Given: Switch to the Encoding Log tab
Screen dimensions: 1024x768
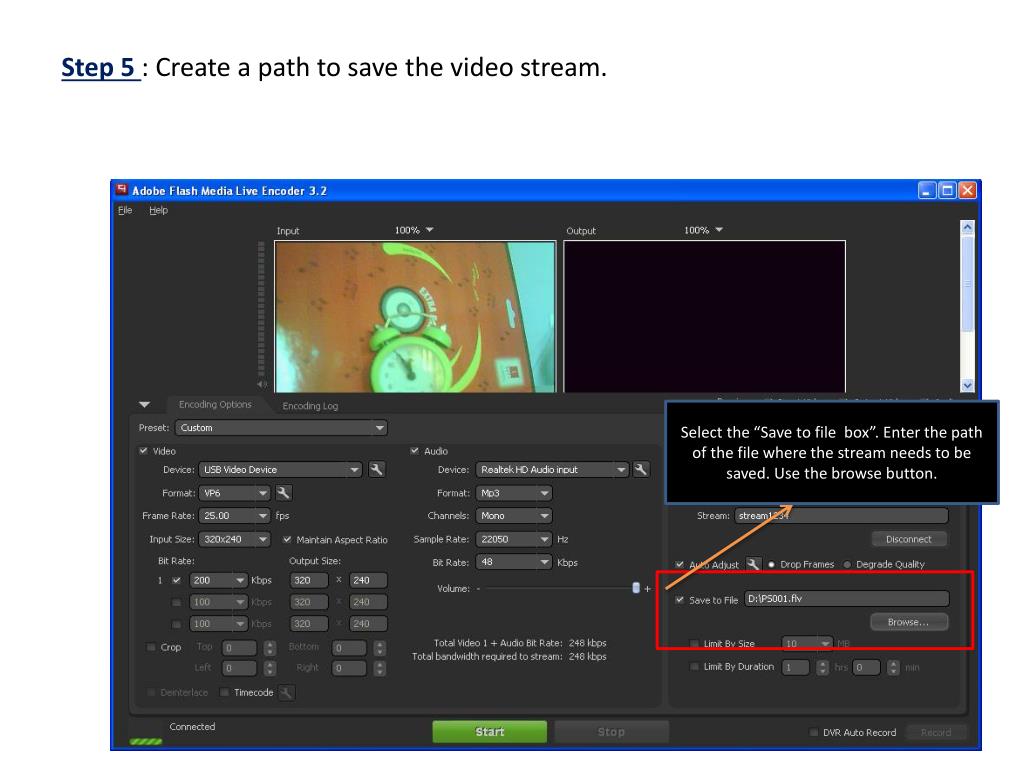Looking at the screenshot, I should [x=310, y=406].
